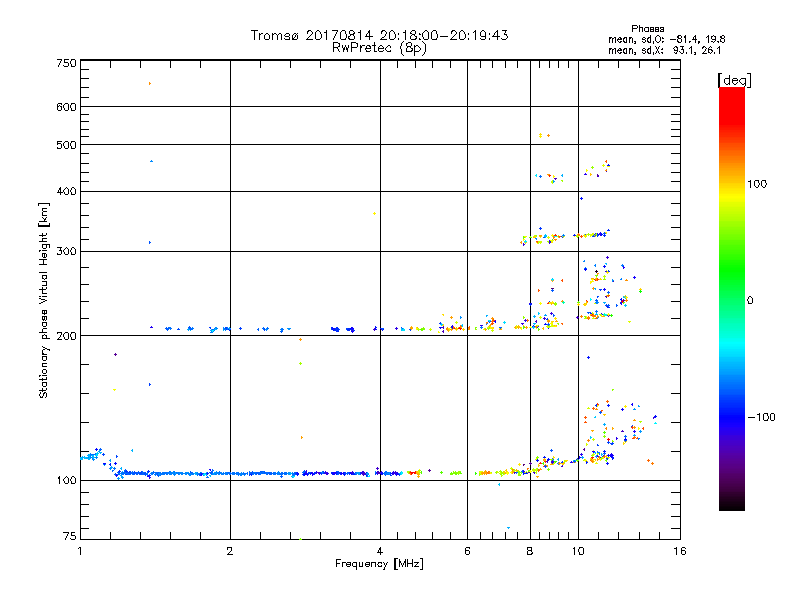The height and width of the screenshot is (600, 800).
Task: Click the 'Phases' header label
Action: (x=647, y=29)
